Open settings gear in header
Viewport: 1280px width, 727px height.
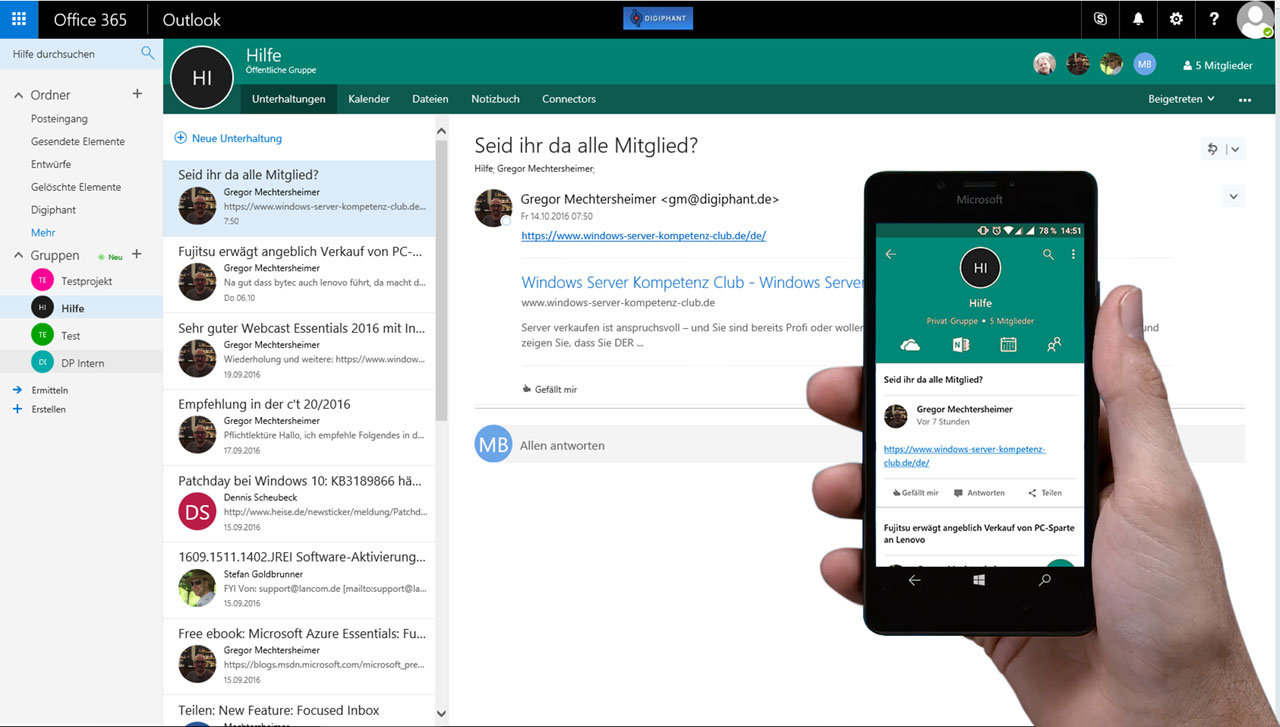click(x=1176, y=19)
